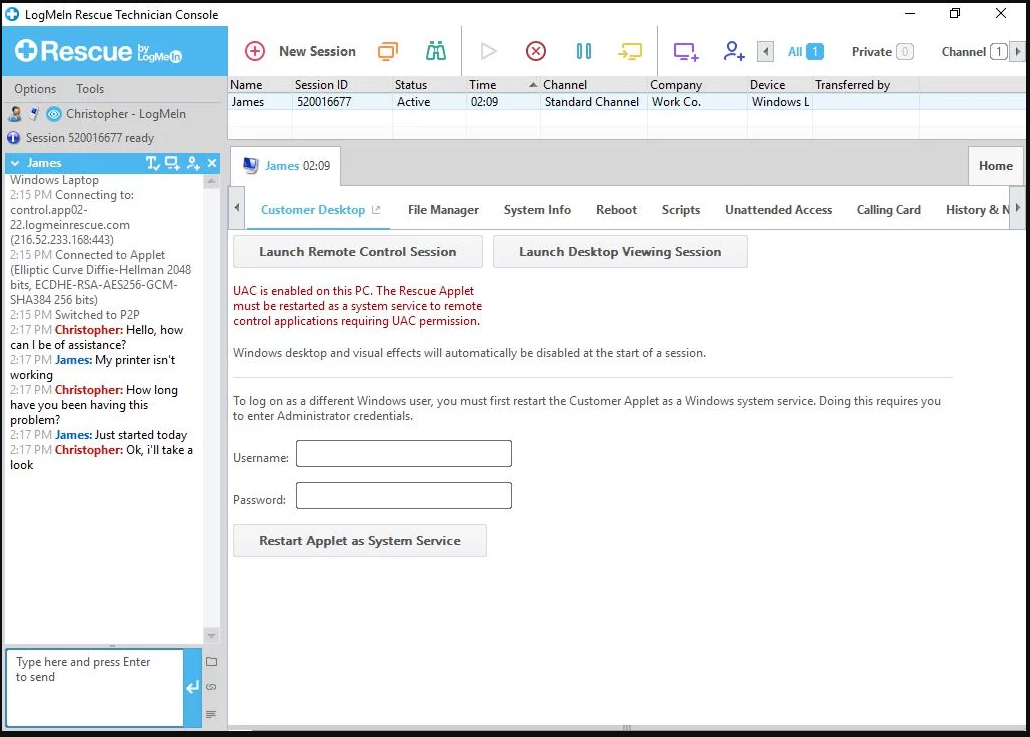This screenshot has height=737, width=1030.
Task: Click inside the Username field
Action: click(x=403, y=453)
